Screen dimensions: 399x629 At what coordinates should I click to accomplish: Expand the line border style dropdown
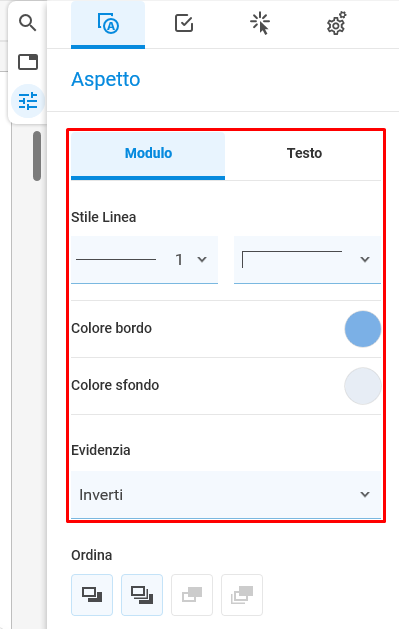308,260
